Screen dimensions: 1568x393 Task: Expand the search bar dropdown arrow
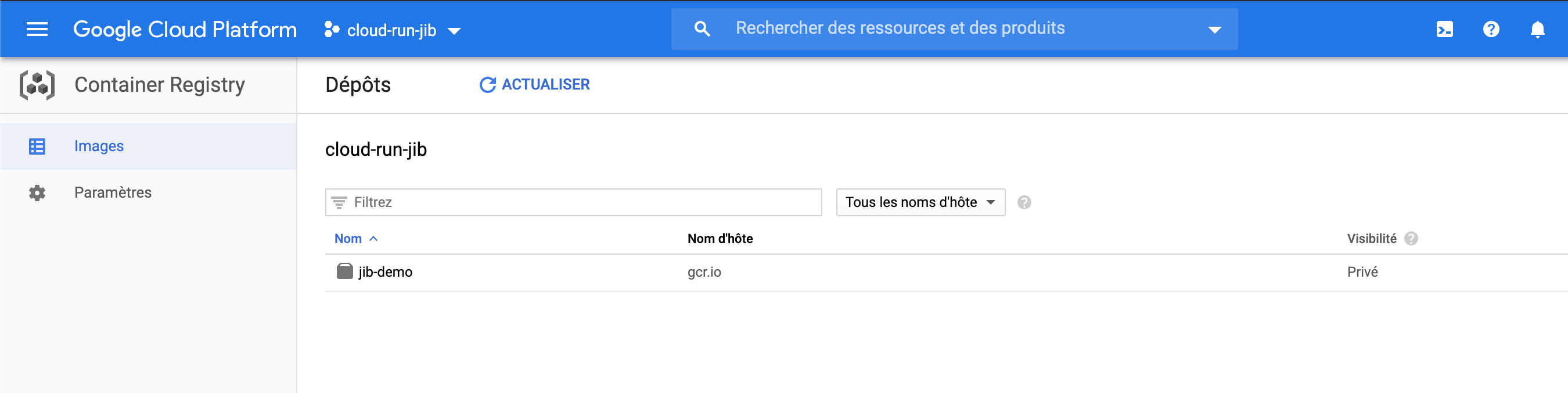click(x=1214, y=30)
